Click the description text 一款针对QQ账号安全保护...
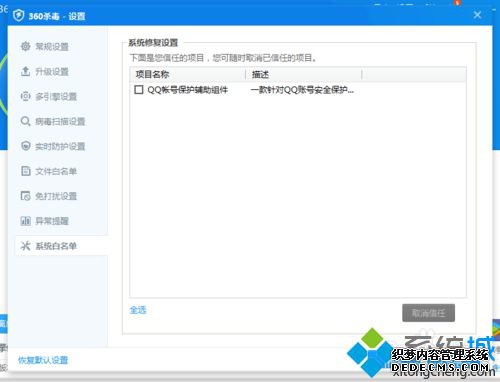 tap(302, 90)
